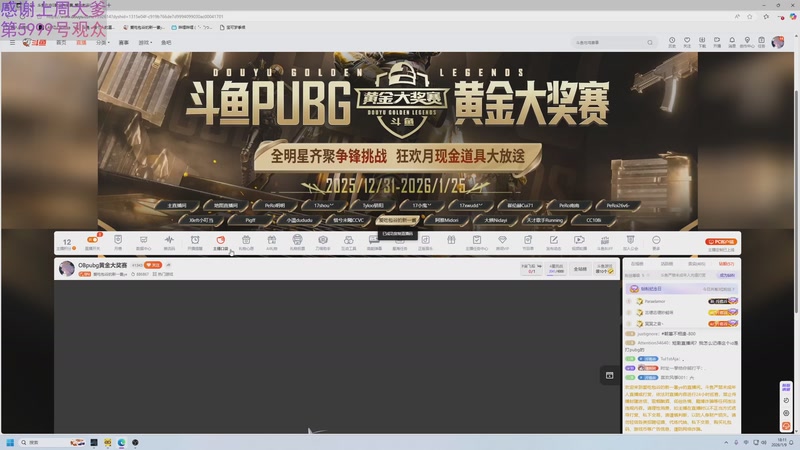
Task: Open the 直播 nav tab
Action: tap(81, 42)
